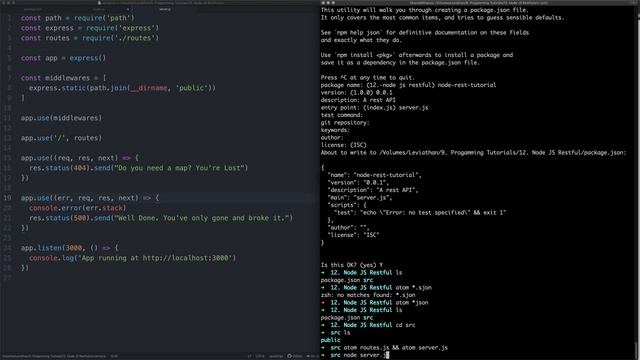Click the file icon in Atom title bar
This screenshot has width=640, height=360.
99,2
